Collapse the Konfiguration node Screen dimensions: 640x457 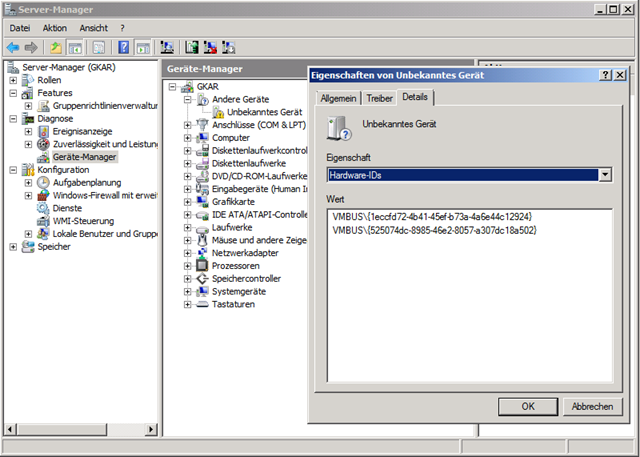[x=13, y=170]
